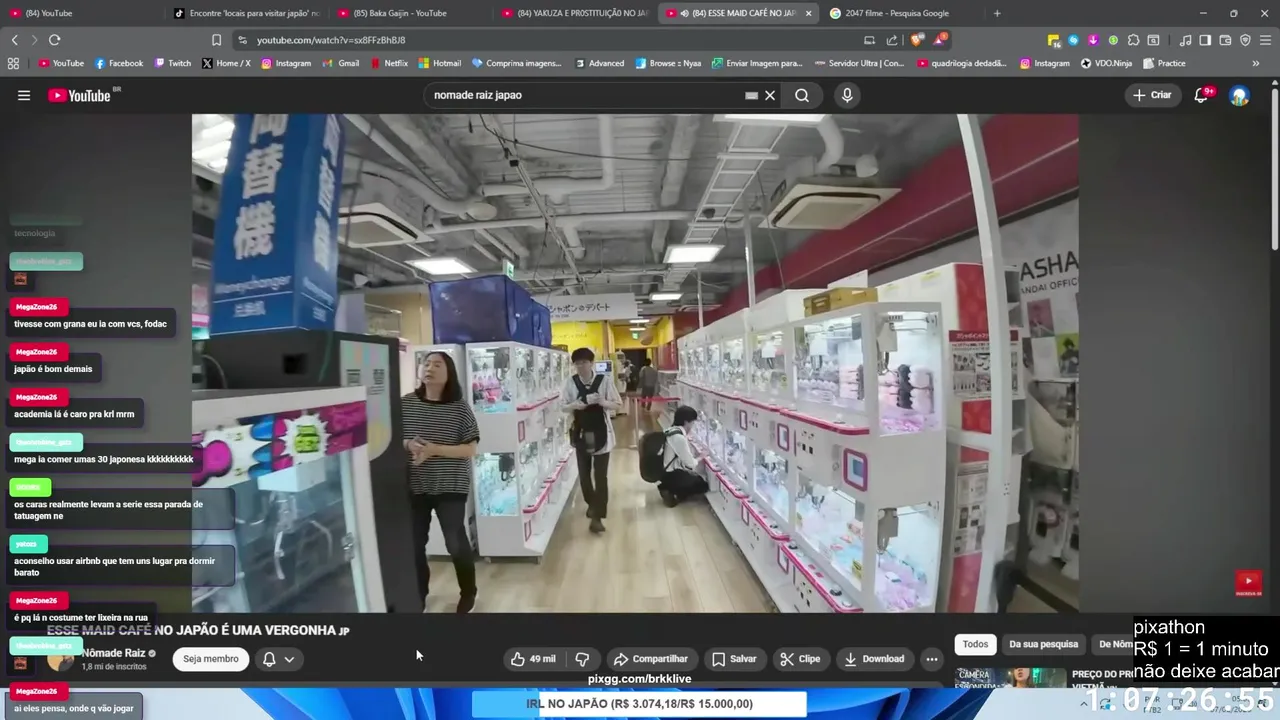Open the VDO.Ninja bookmark
The height and width of the screenshot is (720, 1280).
[x=1106, y=63]
